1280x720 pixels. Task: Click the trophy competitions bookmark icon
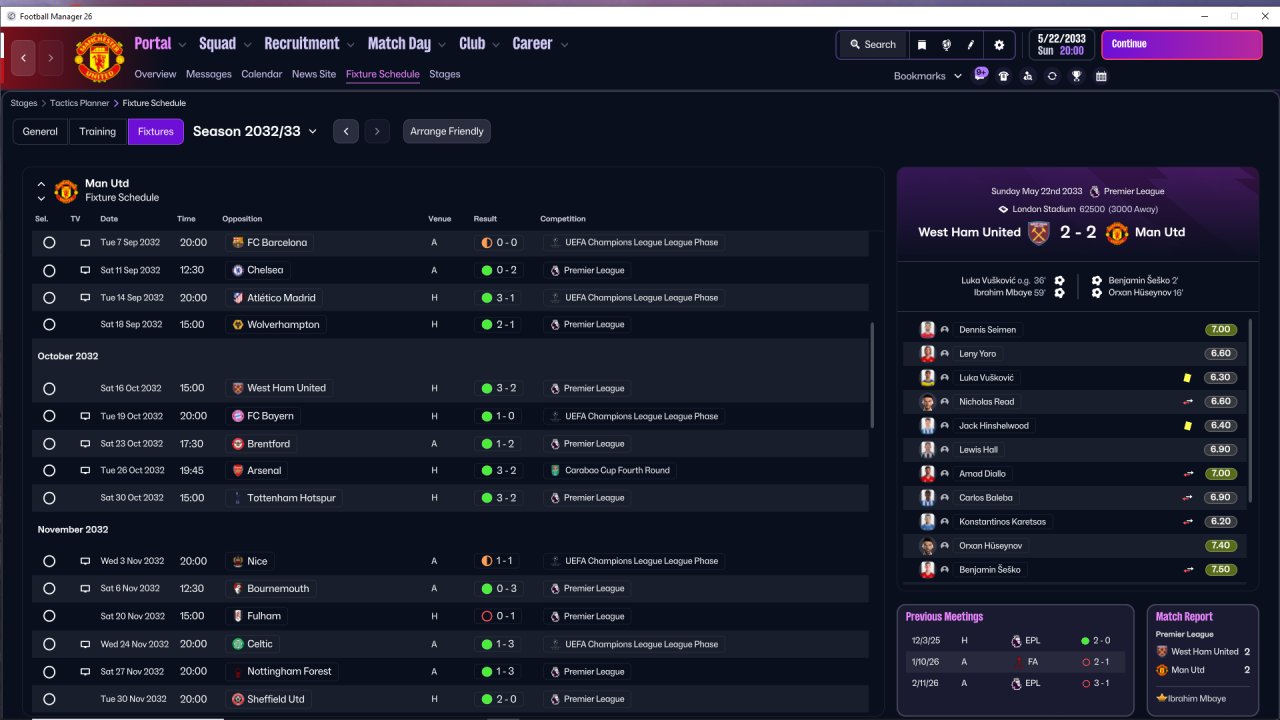1076,76
